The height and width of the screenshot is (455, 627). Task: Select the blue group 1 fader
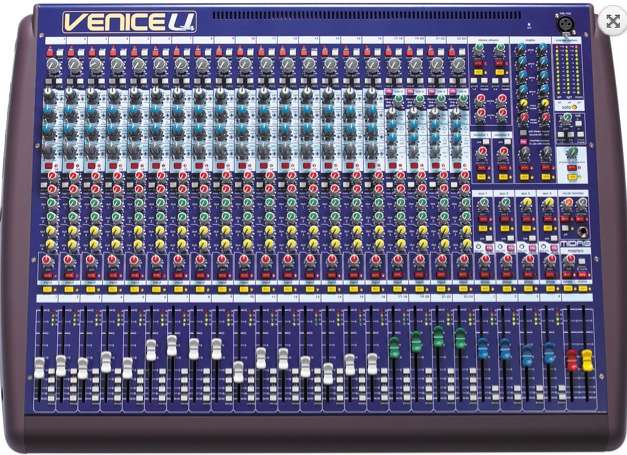pos(483,348)
